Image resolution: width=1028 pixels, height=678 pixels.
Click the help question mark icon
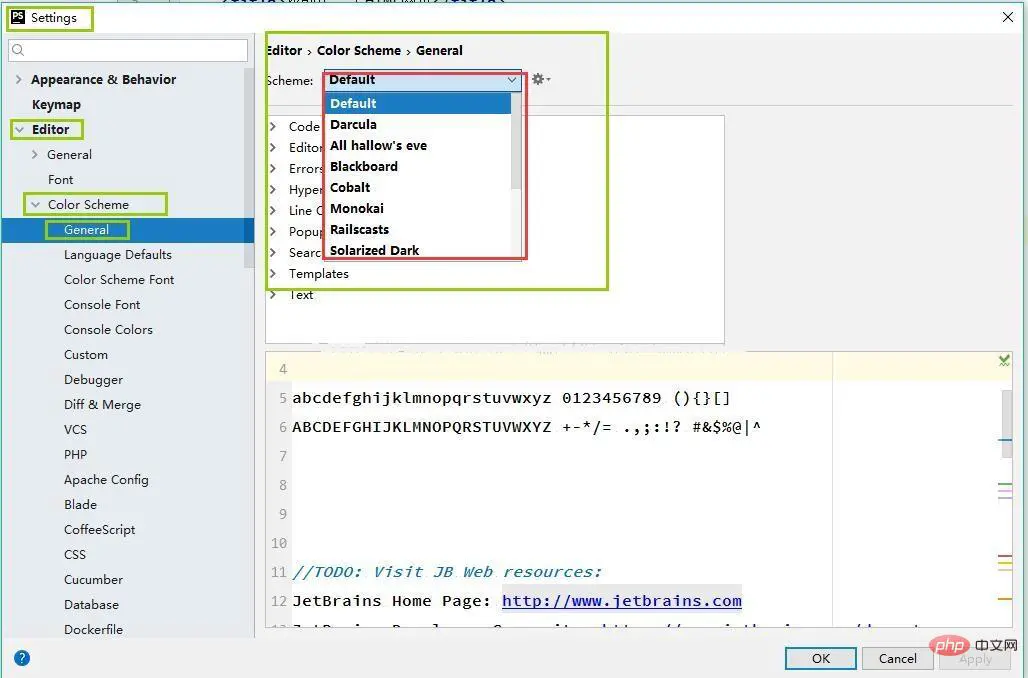click(22, 658)
